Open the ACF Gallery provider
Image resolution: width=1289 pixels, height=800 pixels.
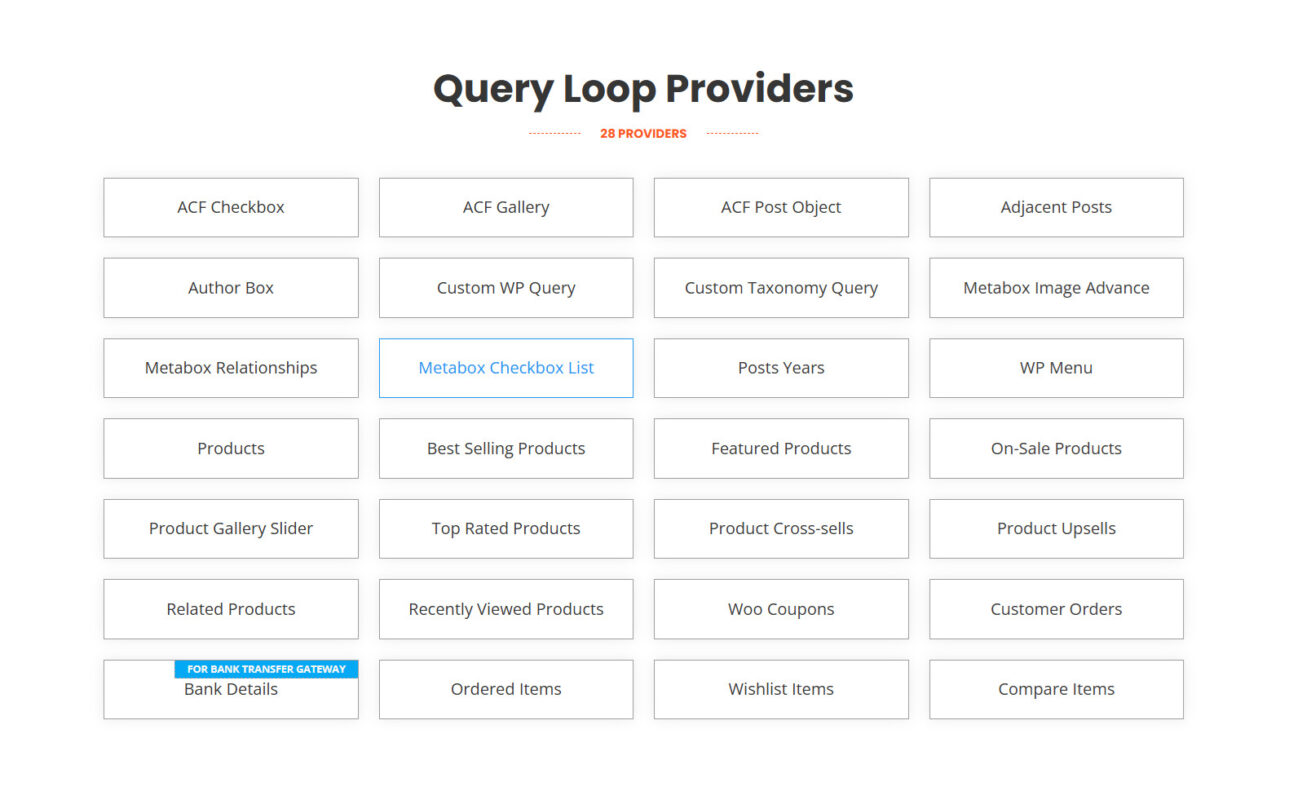(506, 207)
